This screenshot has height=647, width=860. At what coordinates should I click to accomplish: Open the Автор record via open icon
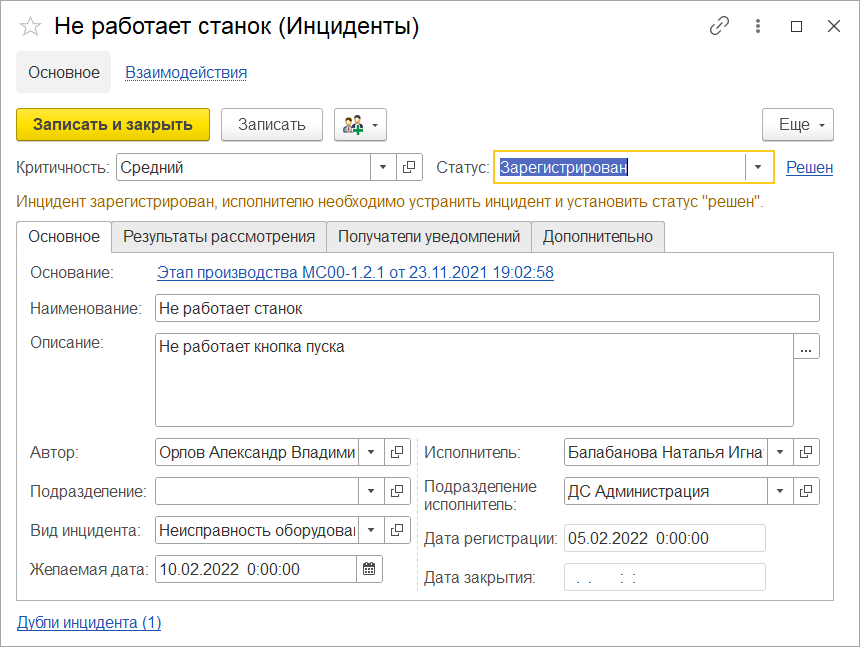(x=397, y=452)
